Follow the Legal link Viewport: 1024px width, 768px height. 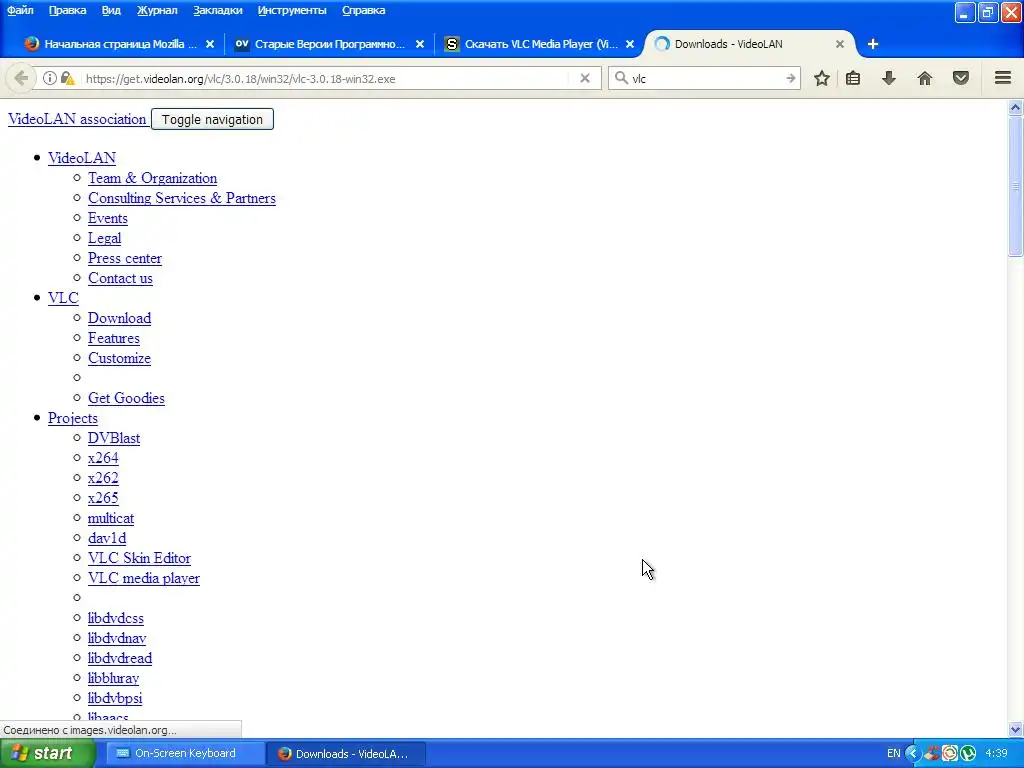[x=104, y=238]
